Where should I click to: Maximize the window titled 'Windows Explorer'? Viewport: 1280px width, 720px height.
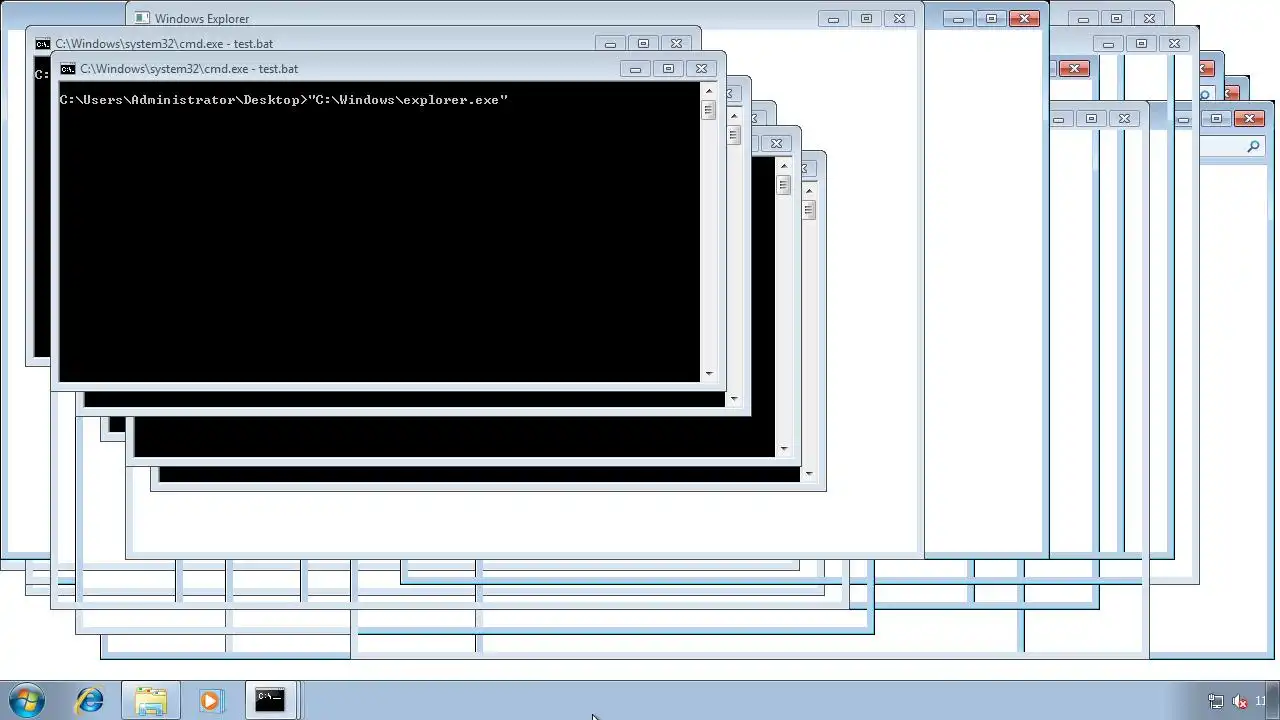click(866, 19)
